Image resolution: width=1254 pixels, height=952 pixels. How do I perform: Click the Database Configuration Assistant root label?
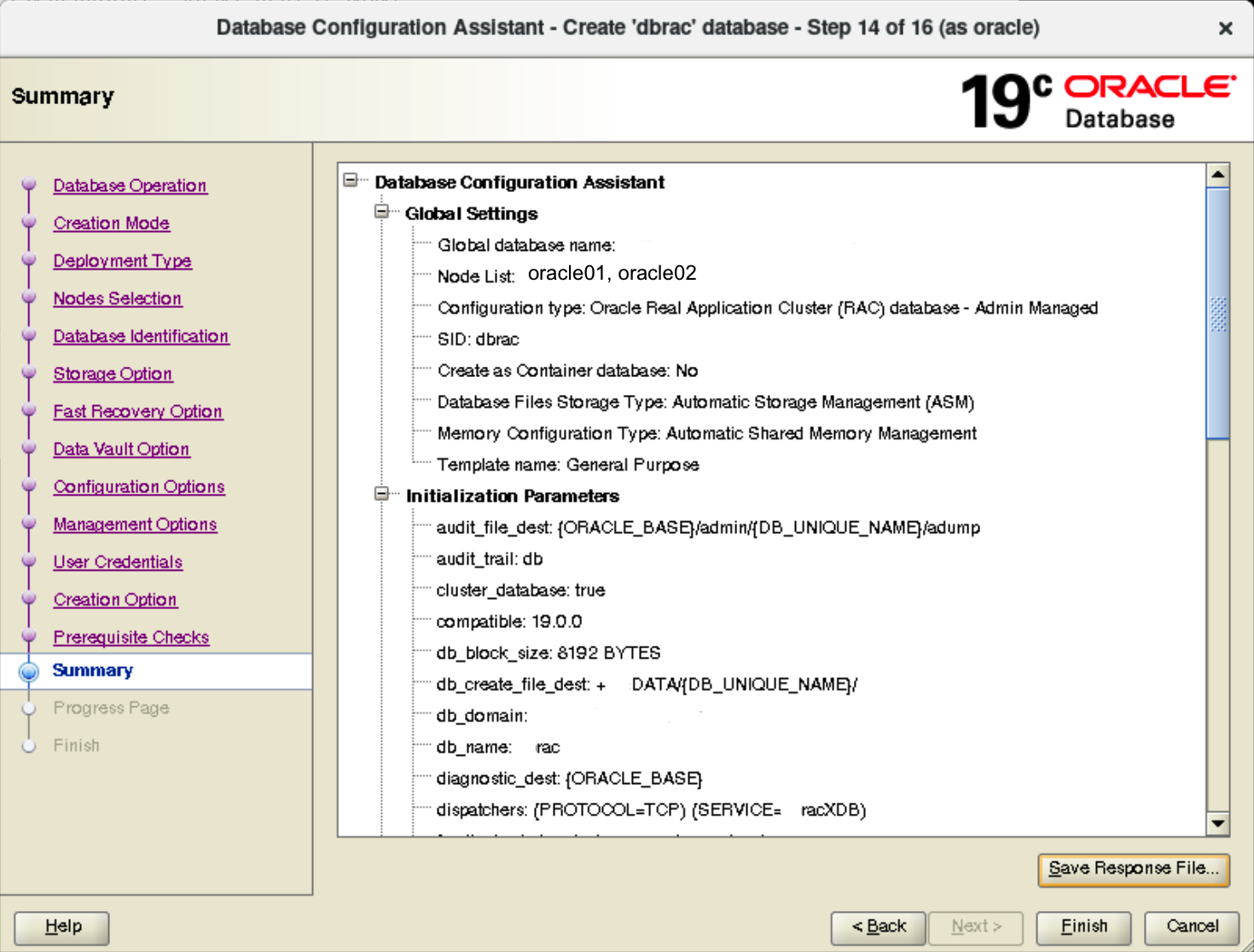point(520,182)
